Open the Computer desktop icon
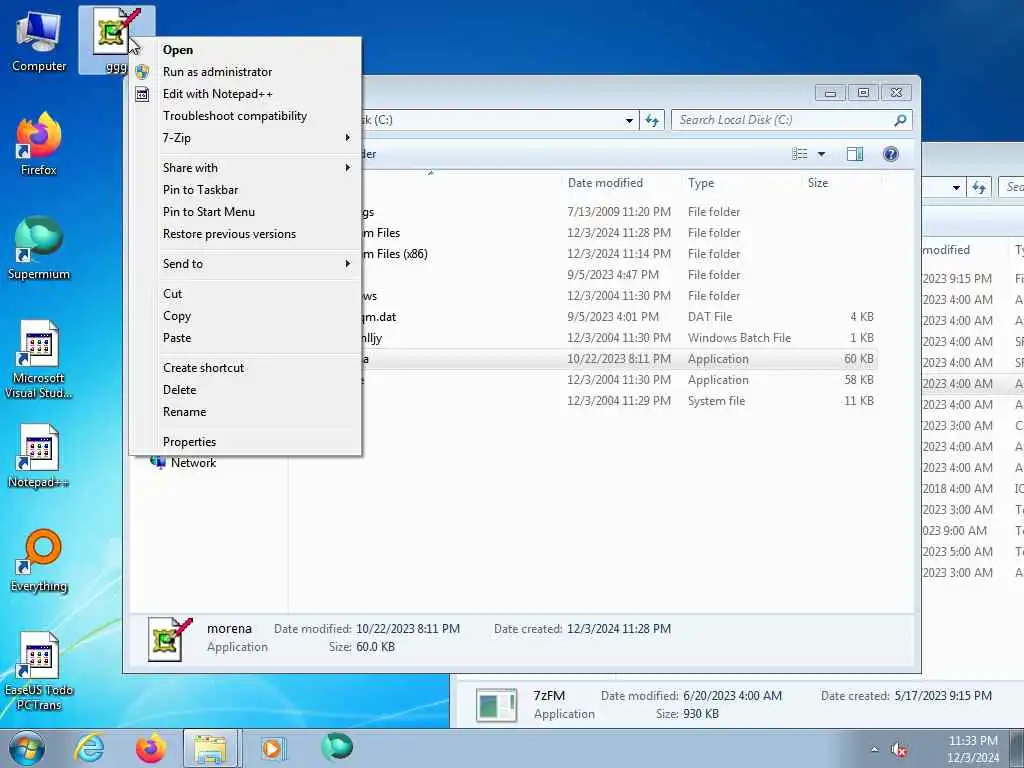Viewport: 1024px width, 768px height. coord(39,41)
